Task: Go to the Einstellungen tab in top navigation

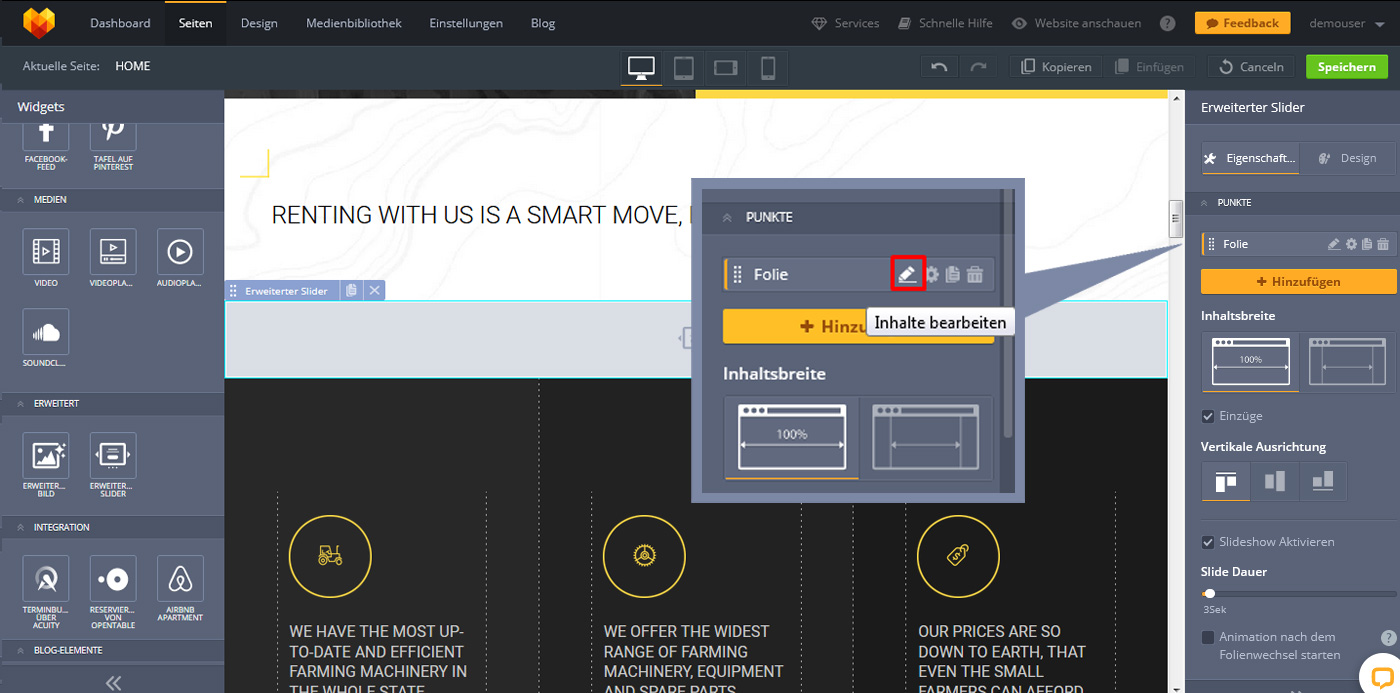Action: point(466,23)
